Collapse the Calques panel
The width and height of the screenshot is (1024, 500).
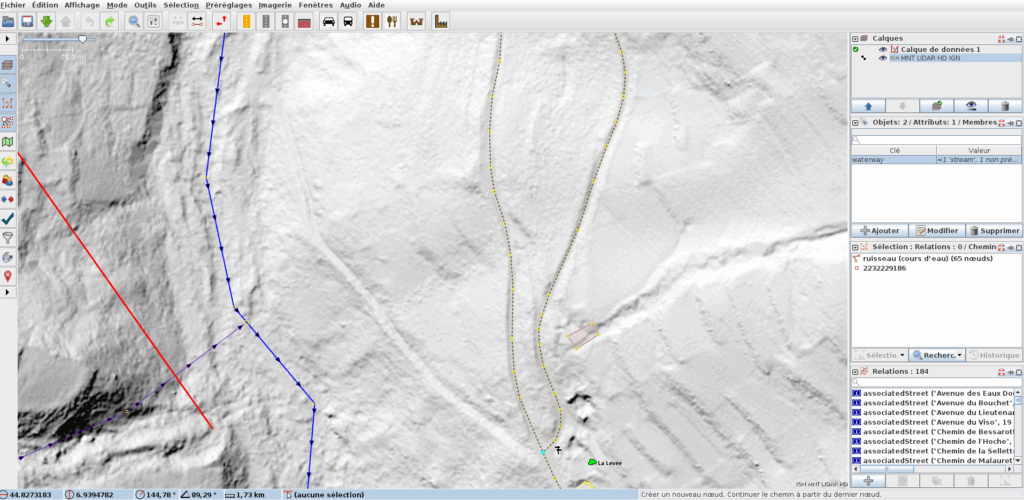[856, 38]
